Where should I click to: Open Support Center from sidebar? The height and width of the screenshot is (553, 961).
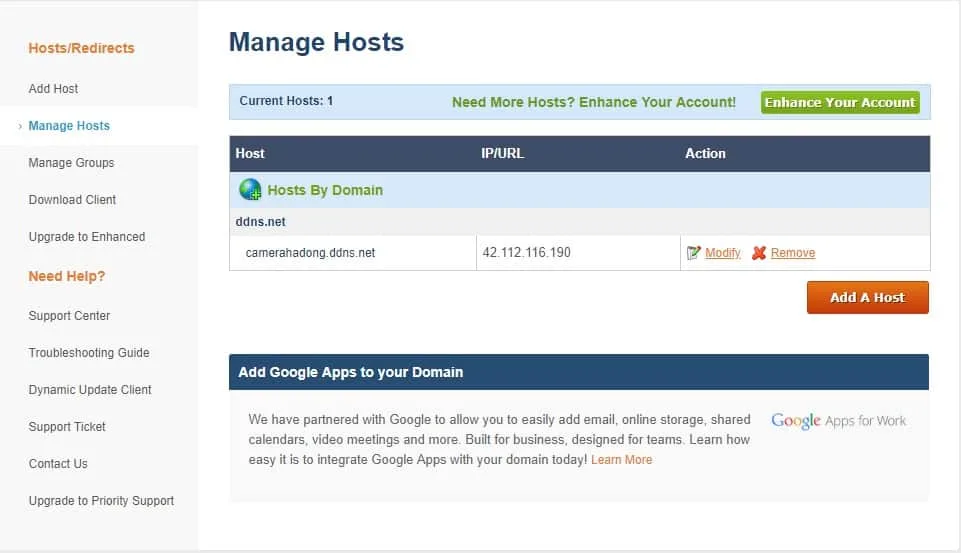pos(69,316)
